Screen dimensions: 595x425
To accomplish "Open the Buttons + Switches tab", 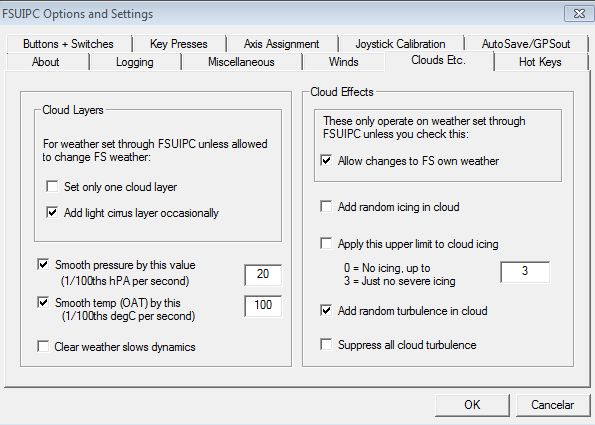I will click(68, 44).
